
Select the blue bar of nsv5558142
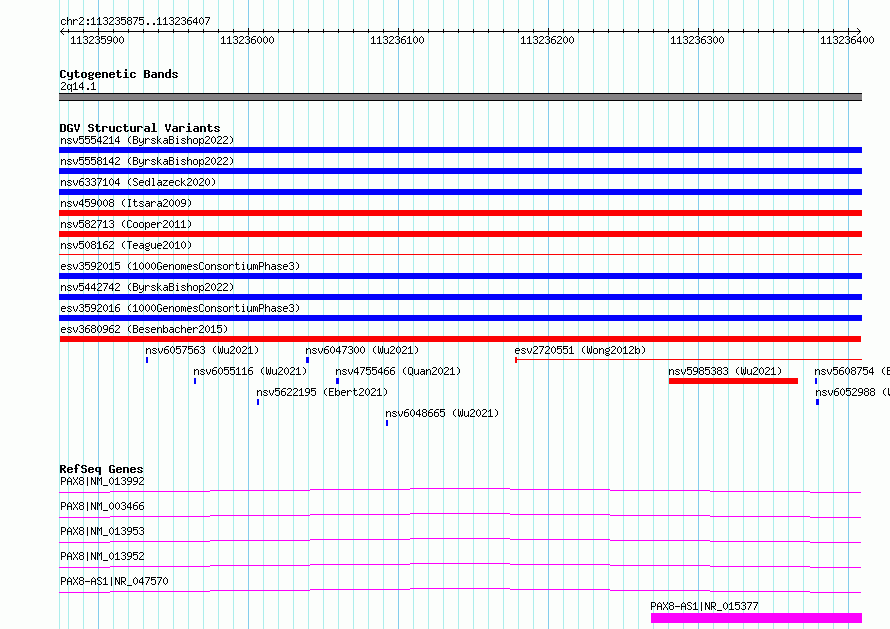click(460, 171)
